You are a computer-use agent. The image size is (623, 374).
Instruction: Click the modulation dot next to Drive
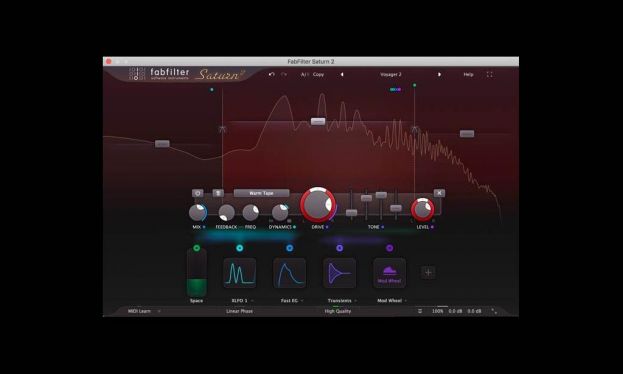click(327, 227)
